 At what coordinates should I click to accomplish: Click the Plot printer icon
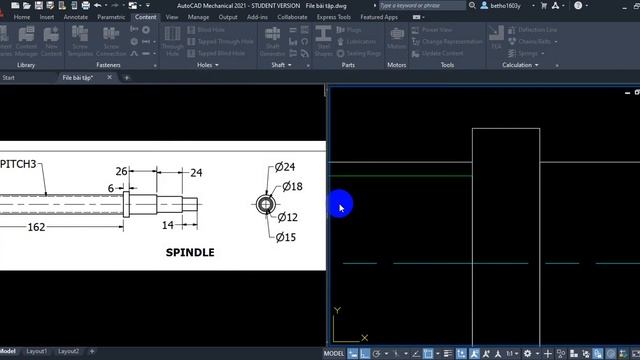pyautogui.click(x=86, y=5)
